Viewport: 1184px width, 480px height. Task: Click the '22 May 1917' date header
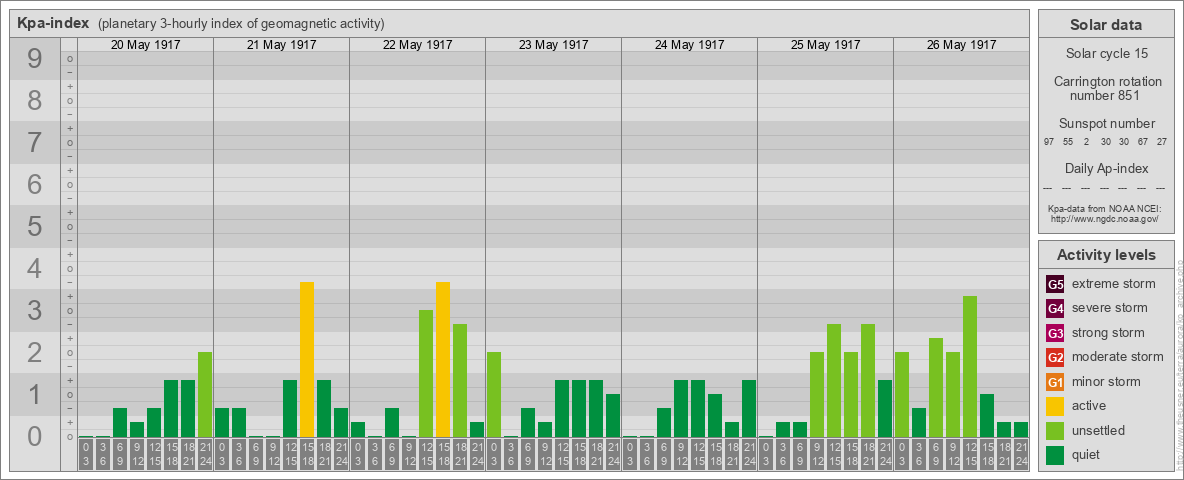click(x=418, y=45)
